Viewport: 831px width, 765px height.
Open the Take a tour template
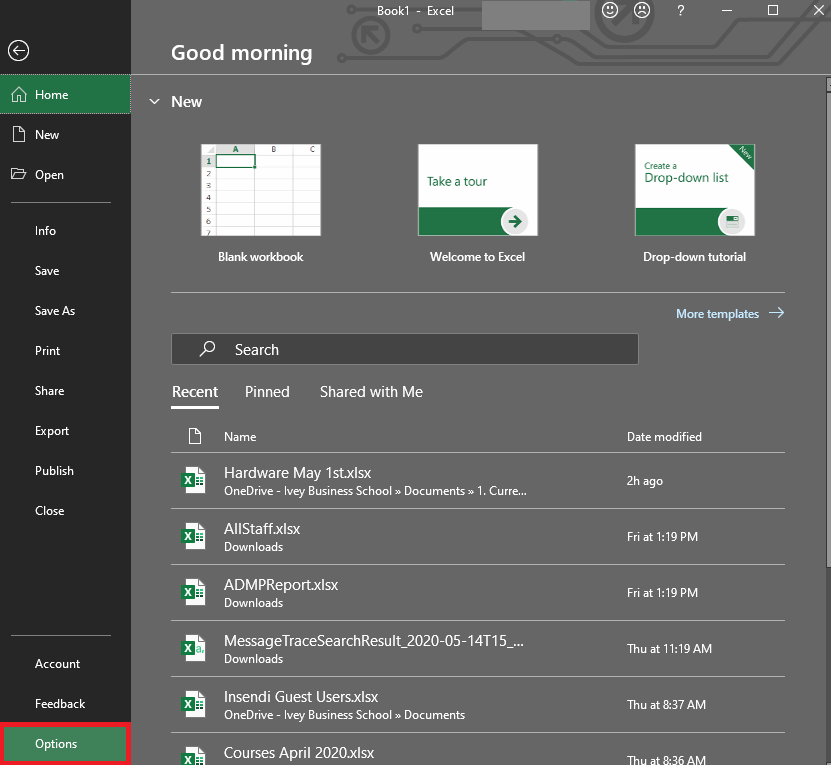(477, 190)
